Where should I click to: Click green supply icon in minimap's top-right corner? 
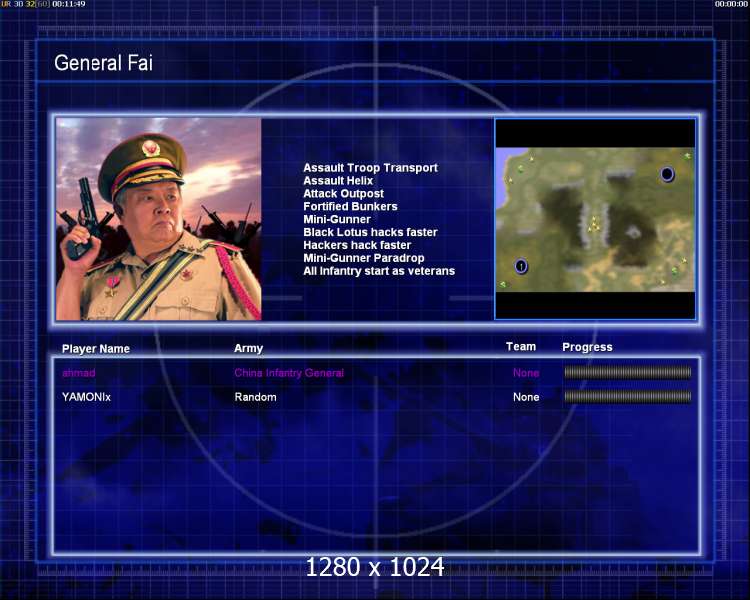point(687,156)
